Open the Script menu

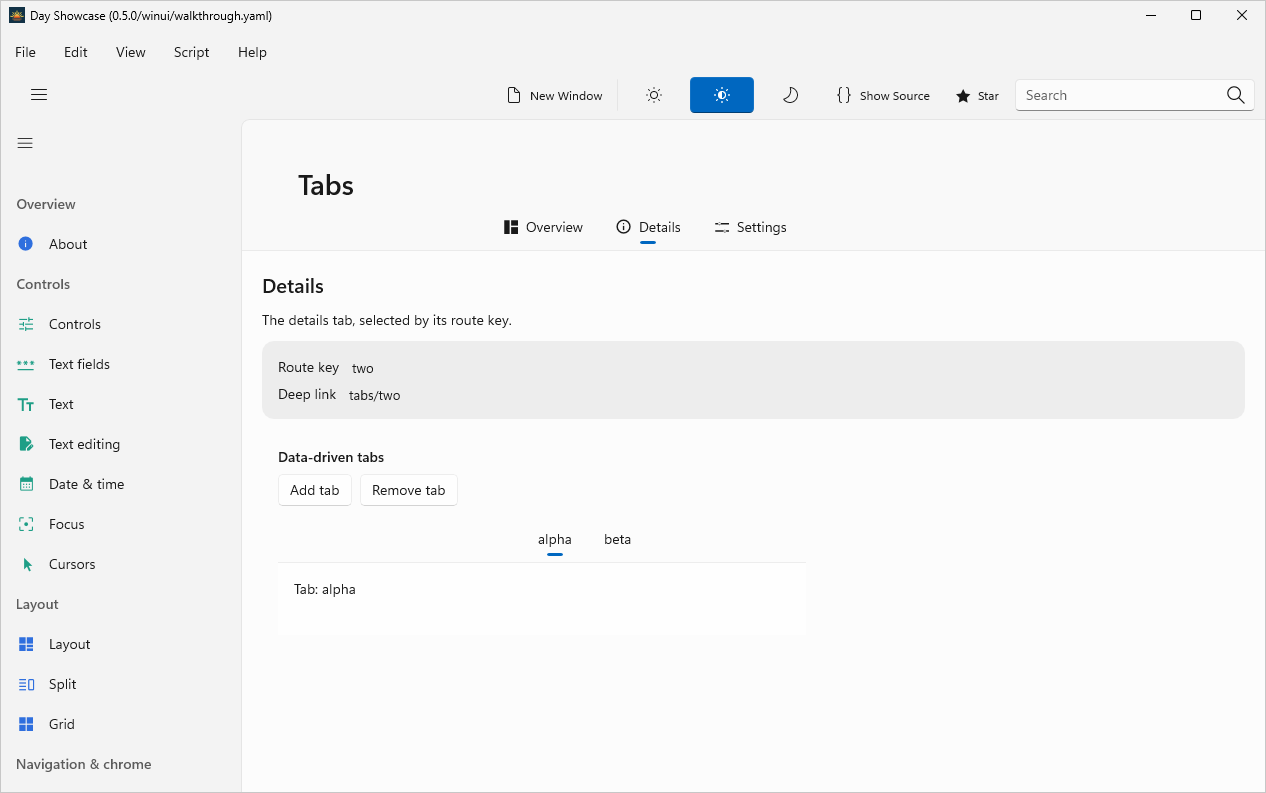point(192,52)
